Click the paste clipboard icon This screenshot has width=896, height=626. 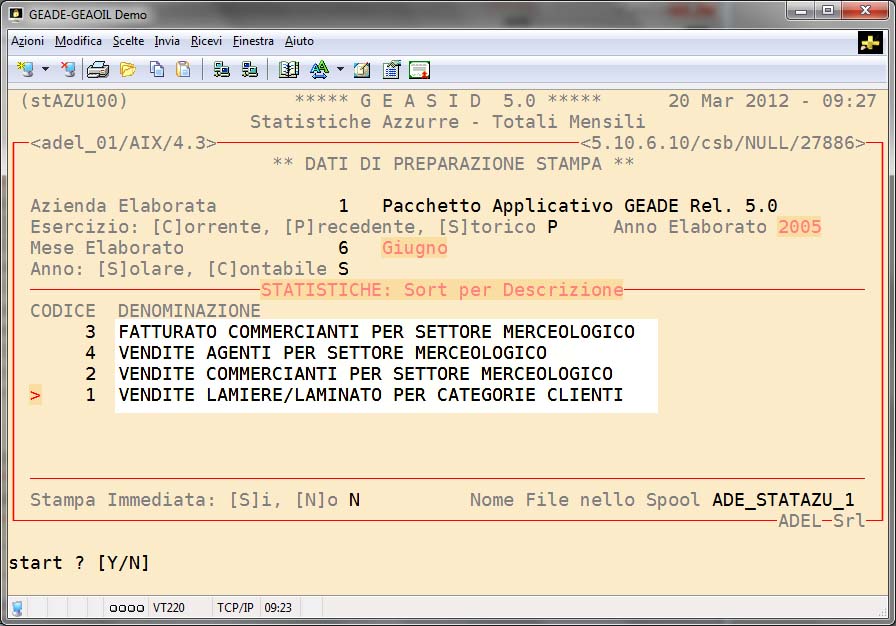coord(183,70)
